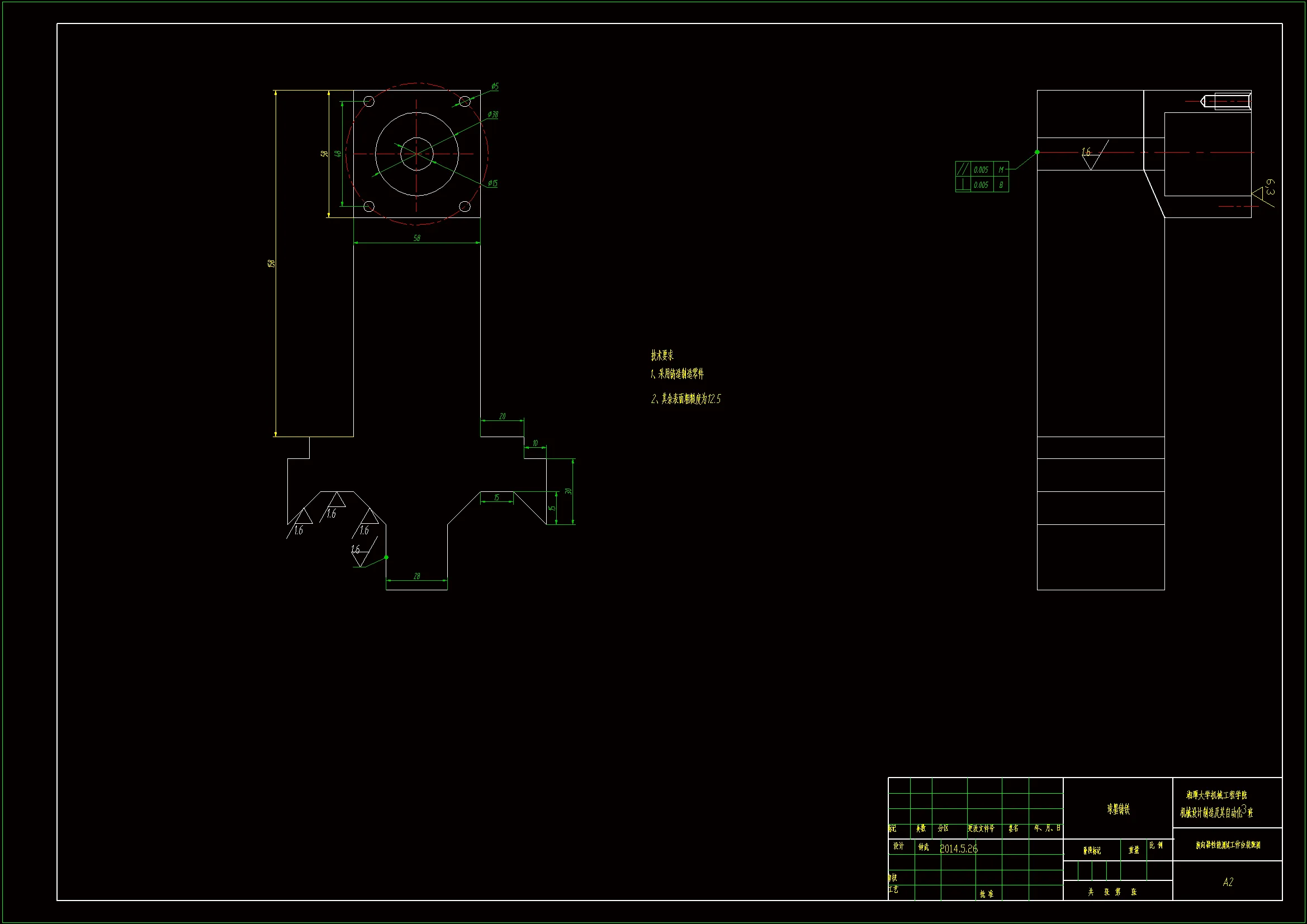Click the Ø5 diameter dimension label
Viewport: 1307px width, 924px height.
click(x=495, y=87)
